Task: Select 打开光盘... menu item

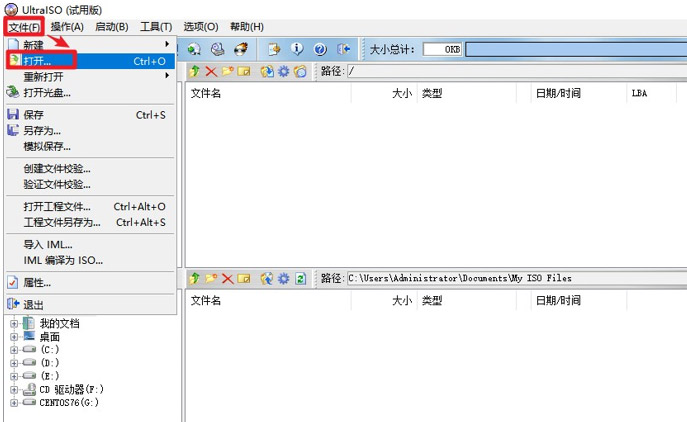Action: [89, 92]
